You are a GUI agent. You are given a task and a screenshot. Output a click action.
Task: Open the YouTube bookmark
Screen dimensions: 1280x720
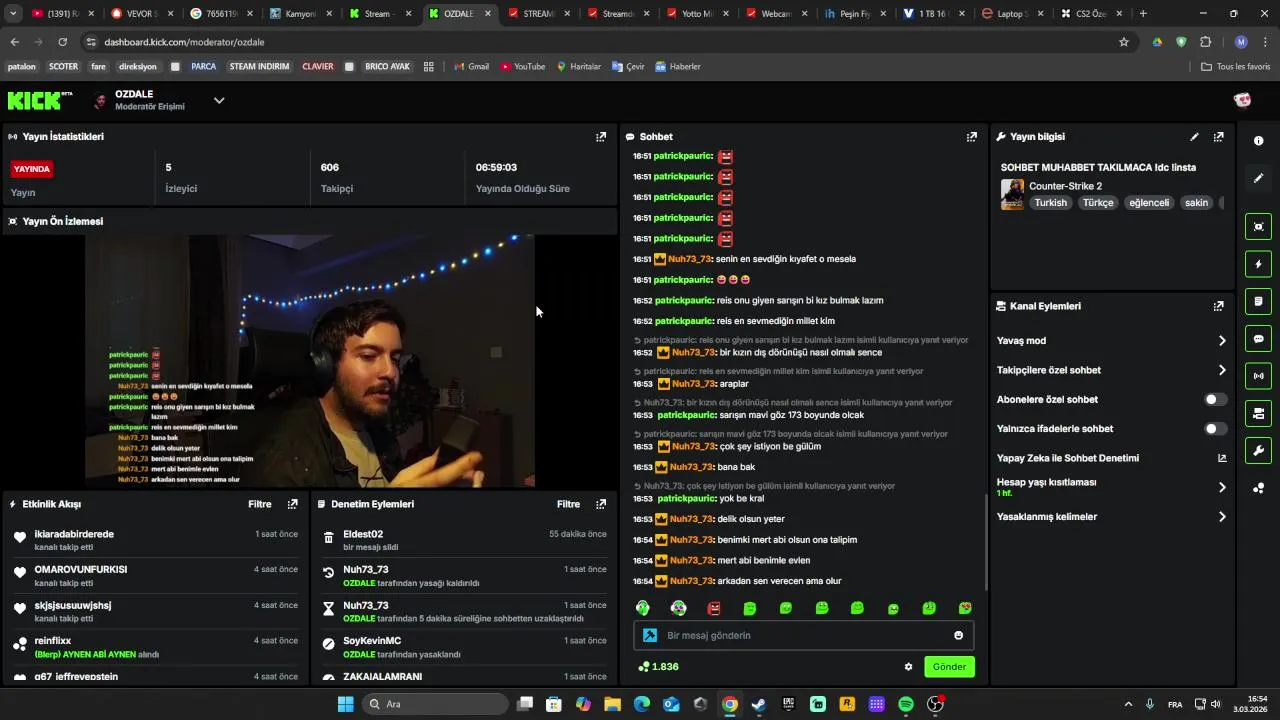click(x=523, y=67)
